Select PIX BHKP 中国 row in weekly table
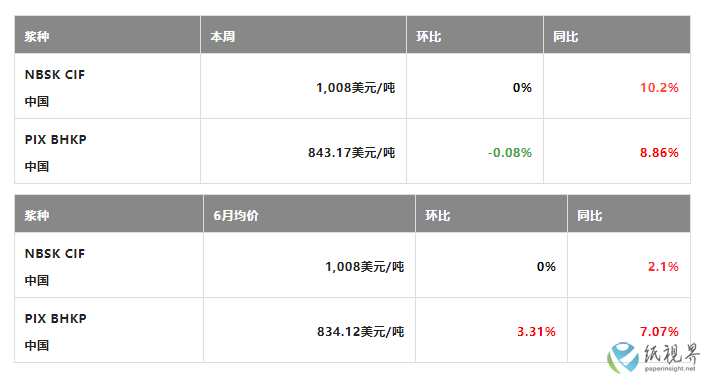 pyautogui.click(x=352, y=151)
